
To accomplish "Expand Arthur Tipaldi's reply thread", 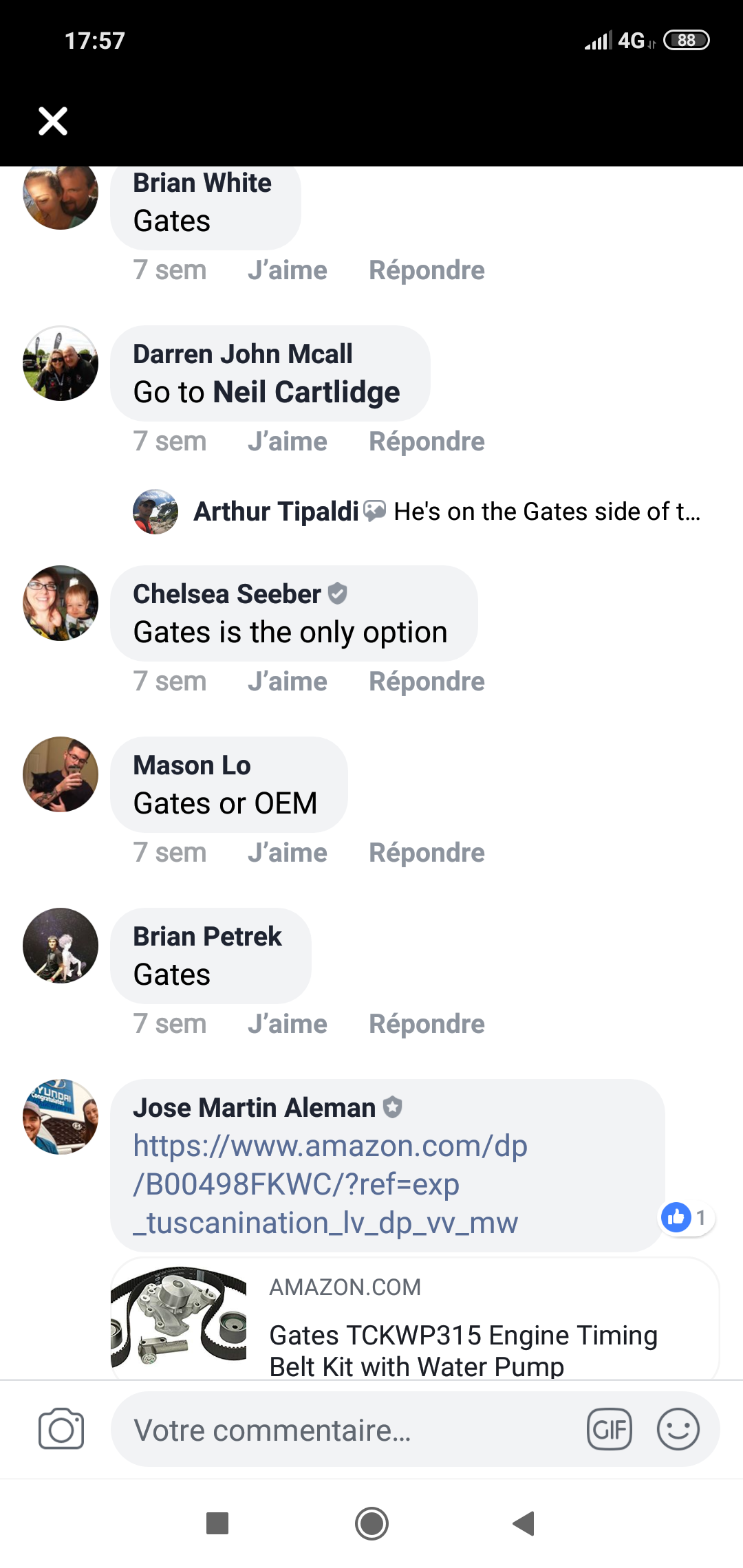I will point(447,512).
